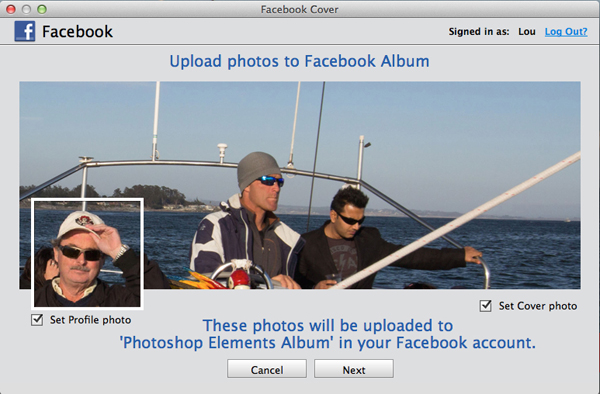This screenshot has width=600, height=394.
Task: Close the Facebook Cover window
Action: (11, 9)
